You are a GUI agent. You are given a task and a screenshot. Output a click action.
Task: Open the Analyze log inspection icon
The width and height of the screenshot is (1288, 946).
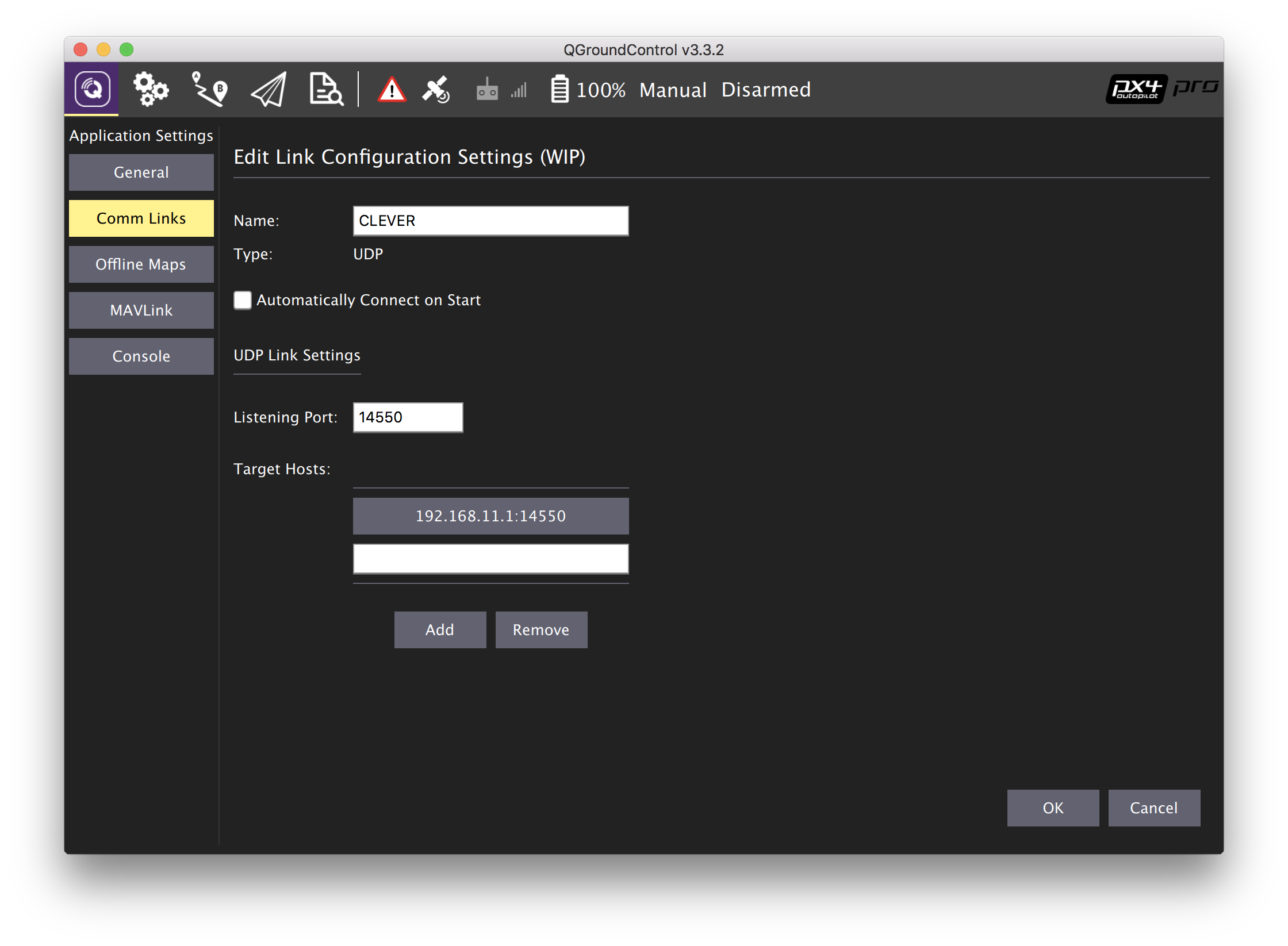(x=325, y=89)
